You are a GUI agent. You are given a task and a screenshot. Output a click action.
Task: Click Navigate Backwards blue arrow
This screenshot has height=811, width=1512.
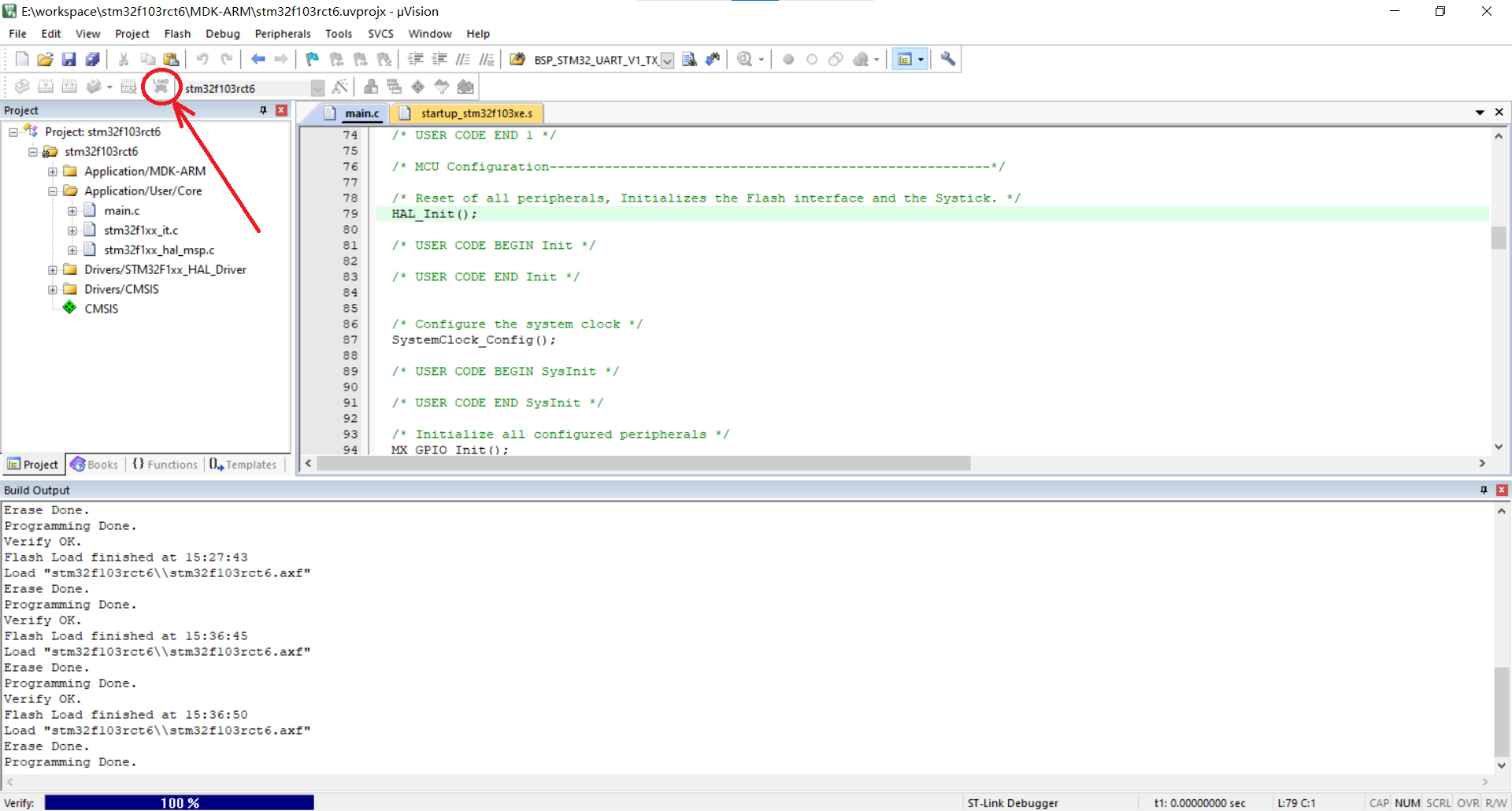point(258,59)
